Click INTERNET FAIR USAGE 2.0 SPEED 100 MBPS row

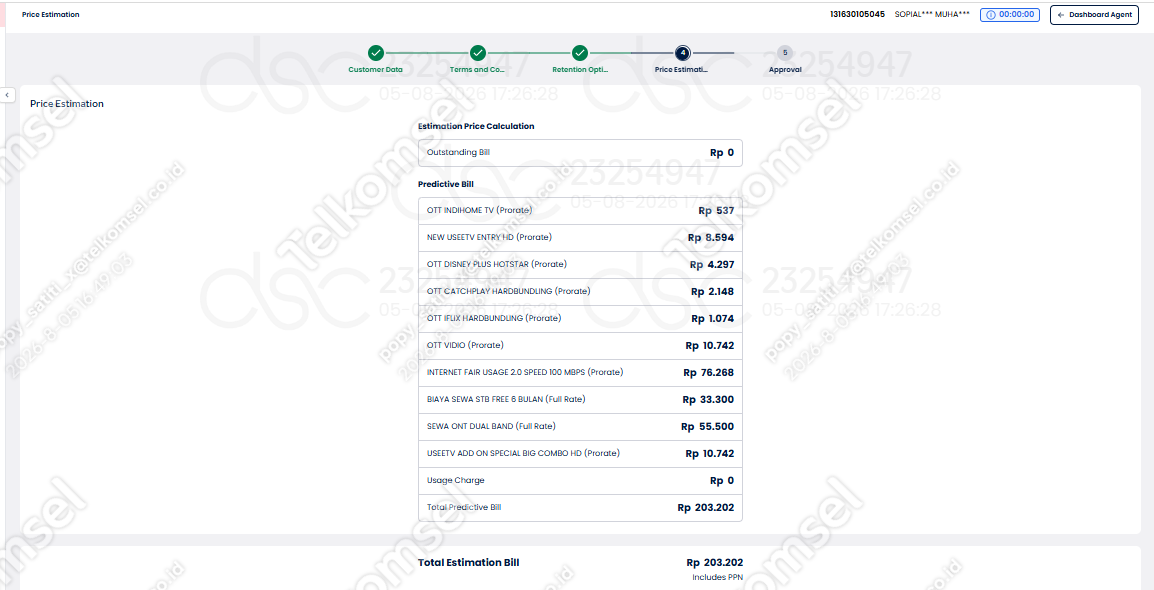pos(580,372)
